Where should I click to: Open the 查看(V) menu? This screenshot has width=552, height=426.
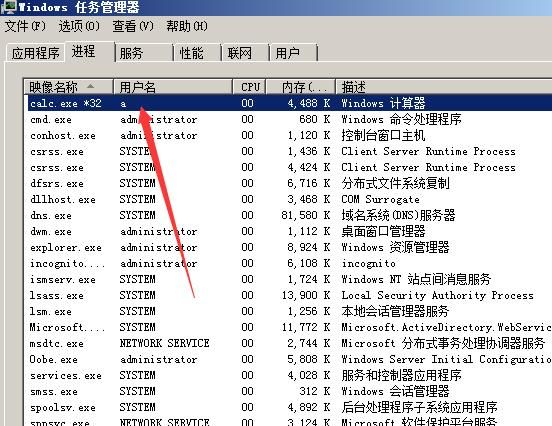click(133, 26)
